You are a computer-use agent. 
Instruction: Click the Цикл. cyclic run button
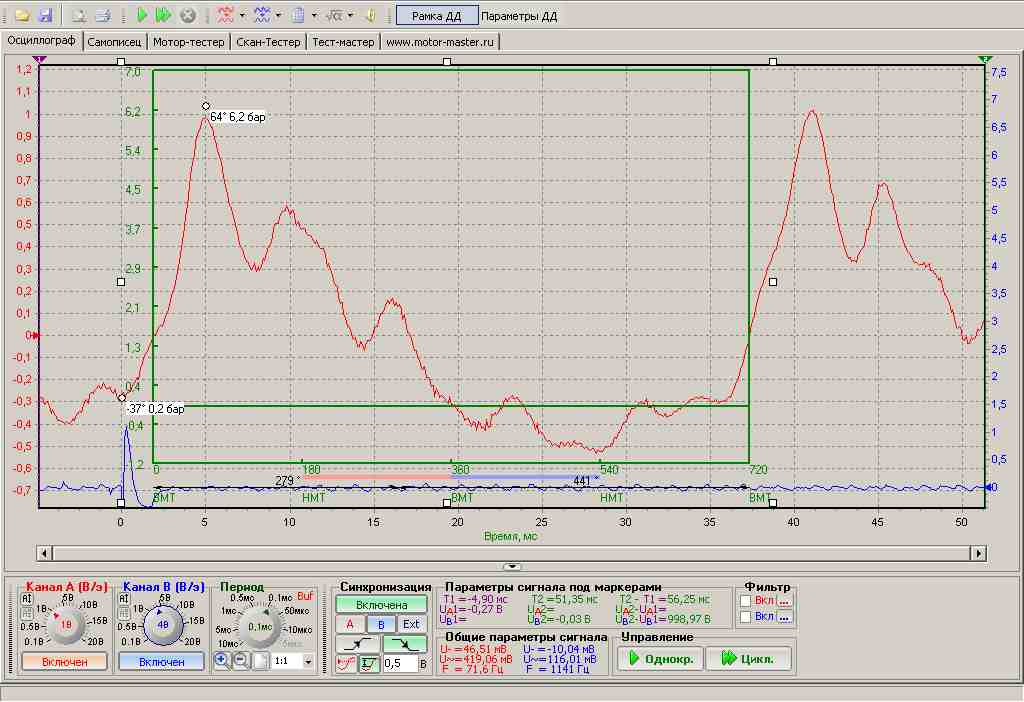748,659
